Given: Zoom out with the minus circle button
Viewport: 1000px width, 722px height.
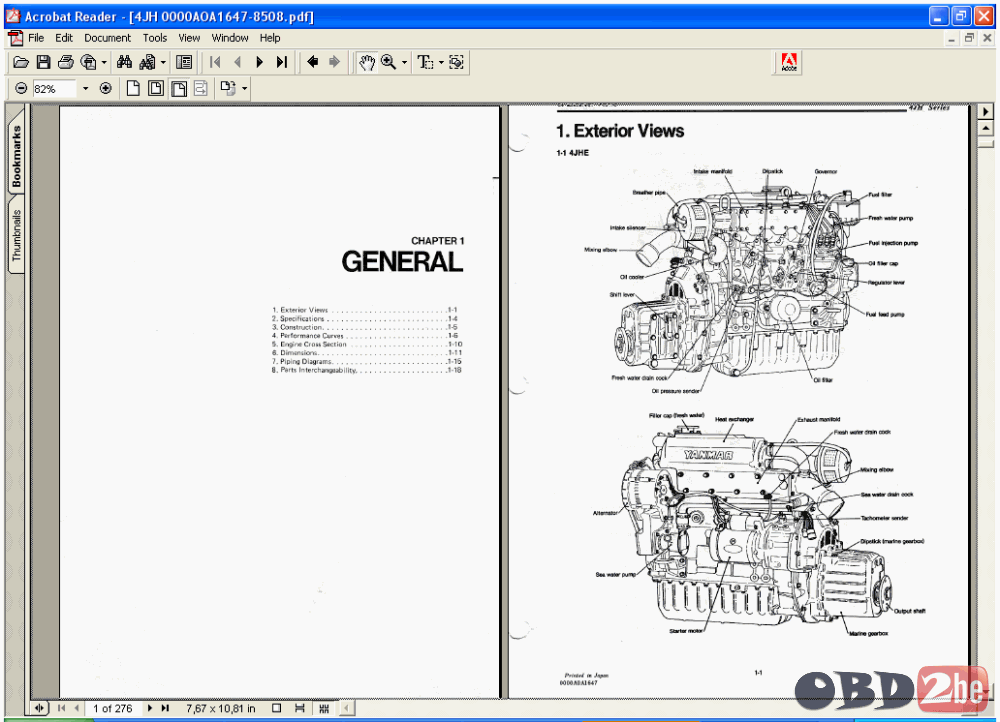Looking at the screenshot, I should (x=21, y=89).
